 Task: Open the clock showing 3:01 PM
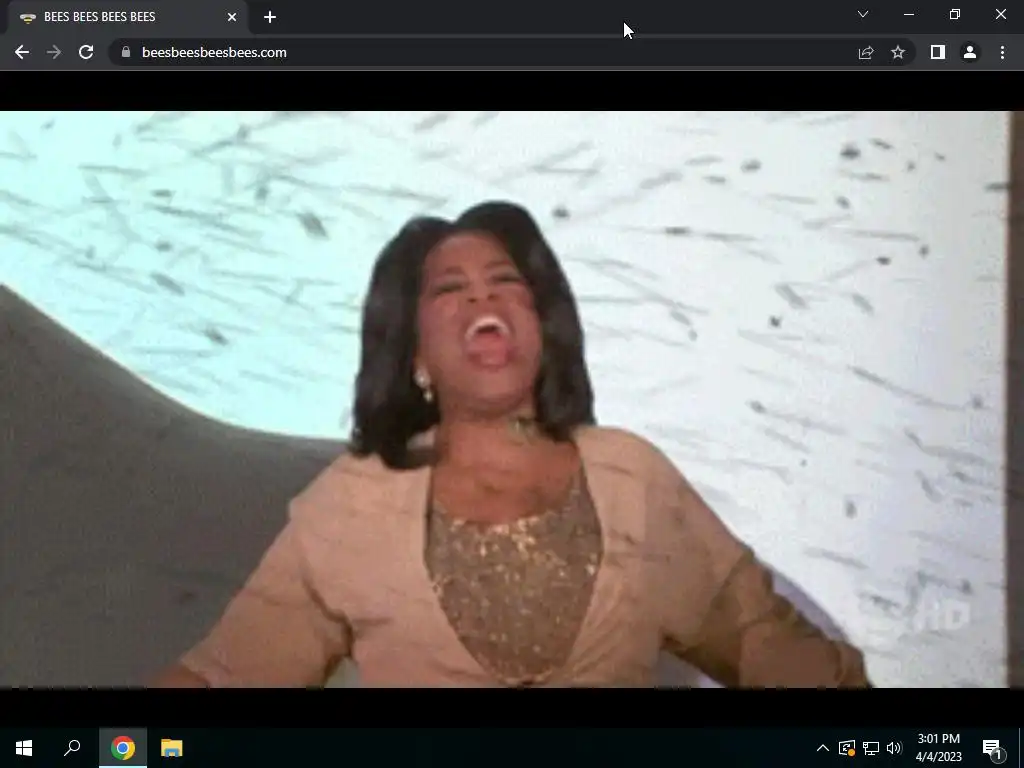click(x=938, y=748)
